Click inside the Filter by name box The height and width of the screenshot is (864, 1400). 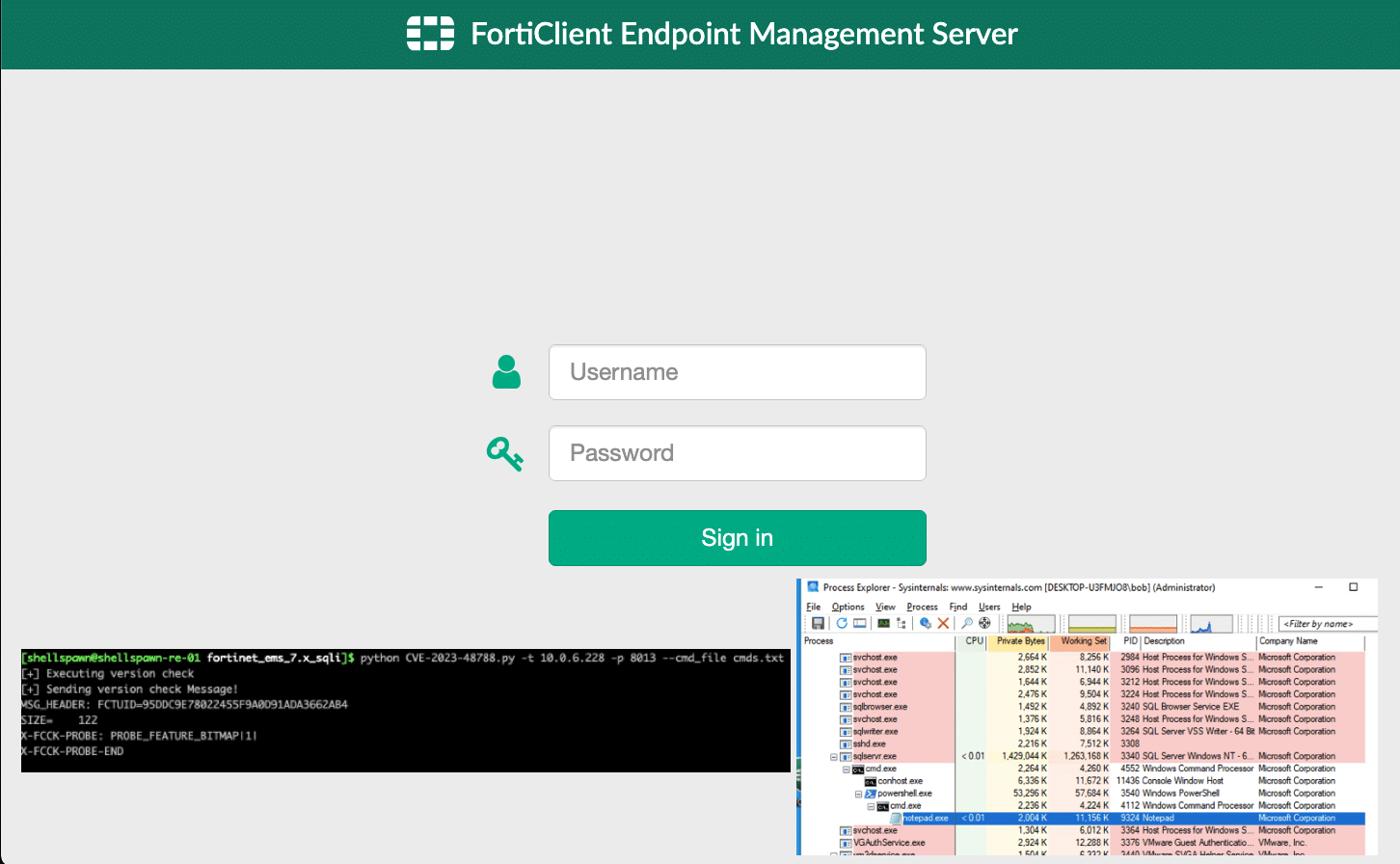[1327, 623]
